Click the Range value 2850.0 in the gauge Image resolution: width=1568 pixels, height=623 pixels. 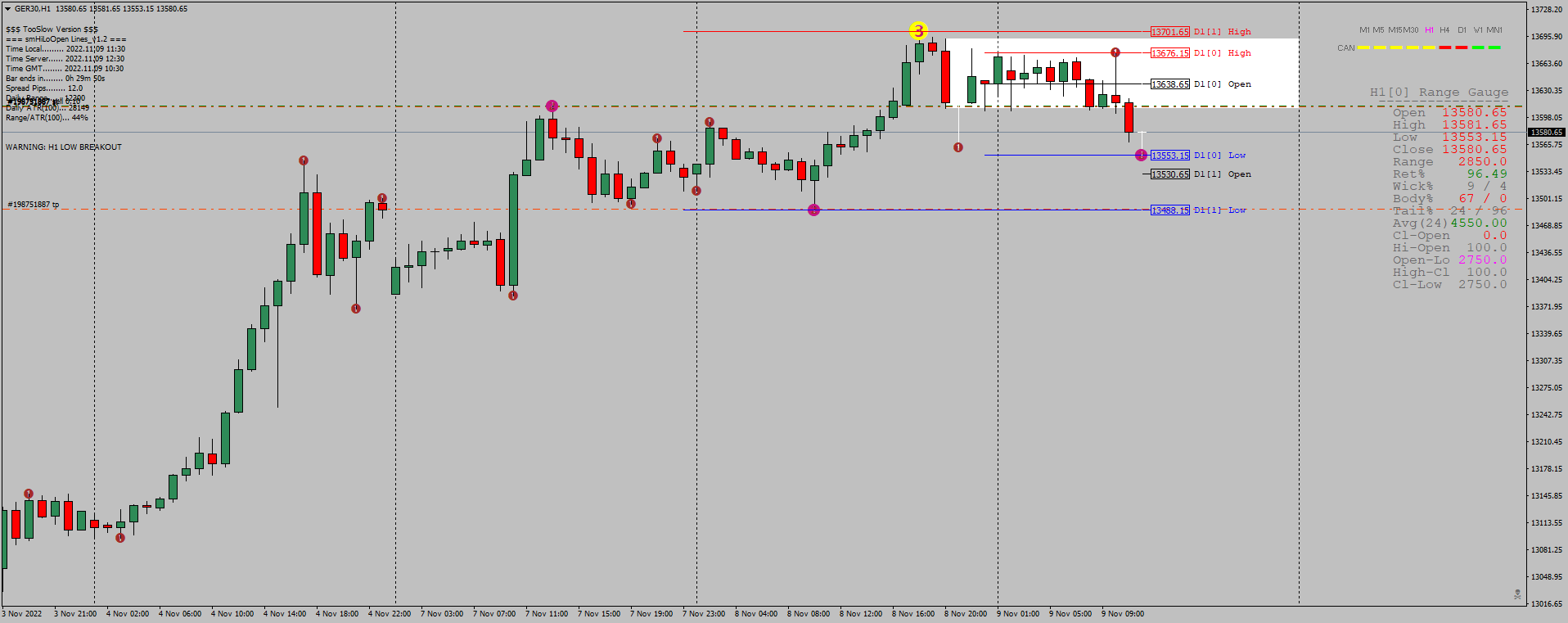[1482, 162]
